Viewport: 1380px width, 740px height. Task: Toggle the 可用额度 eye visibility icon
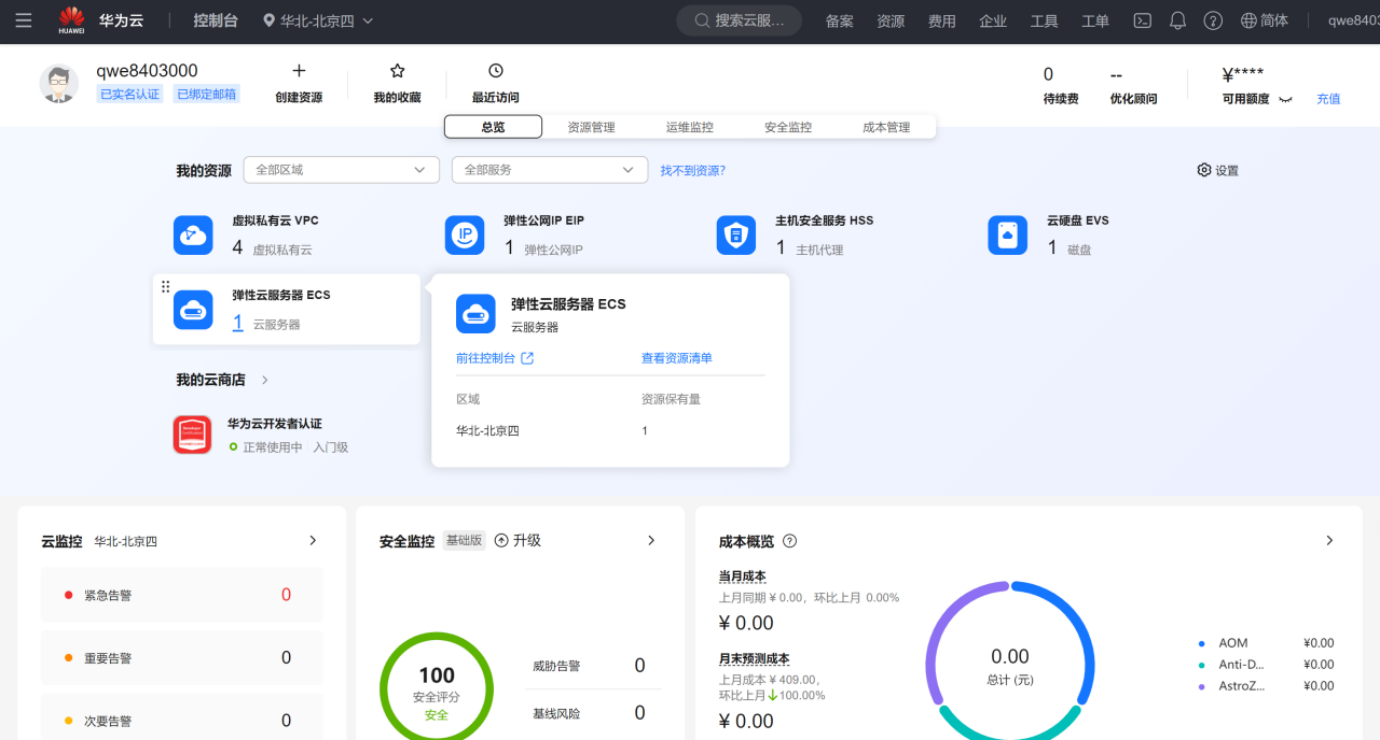[x=1286, y=99]
